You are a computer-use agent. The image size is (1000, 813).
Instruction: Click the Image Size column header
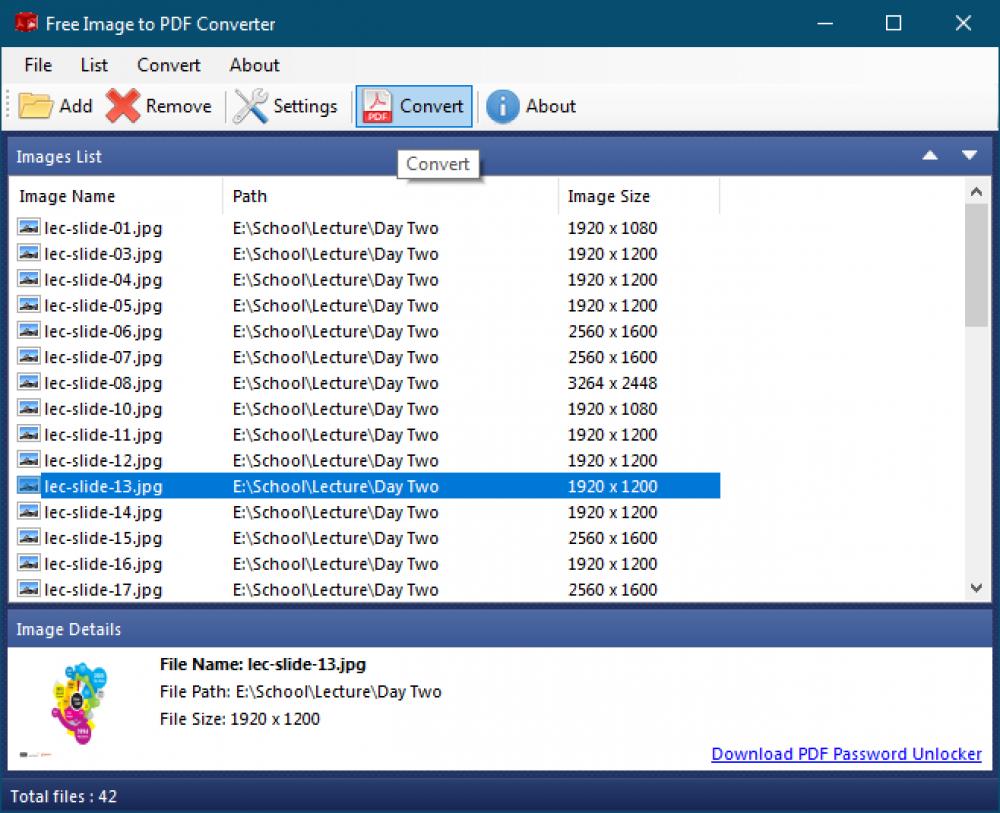[609, 196]
